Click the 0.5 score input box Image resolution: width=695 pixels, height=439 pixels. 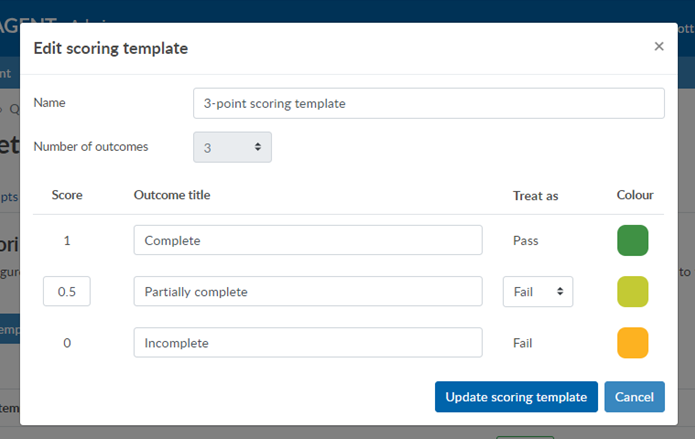66,291
